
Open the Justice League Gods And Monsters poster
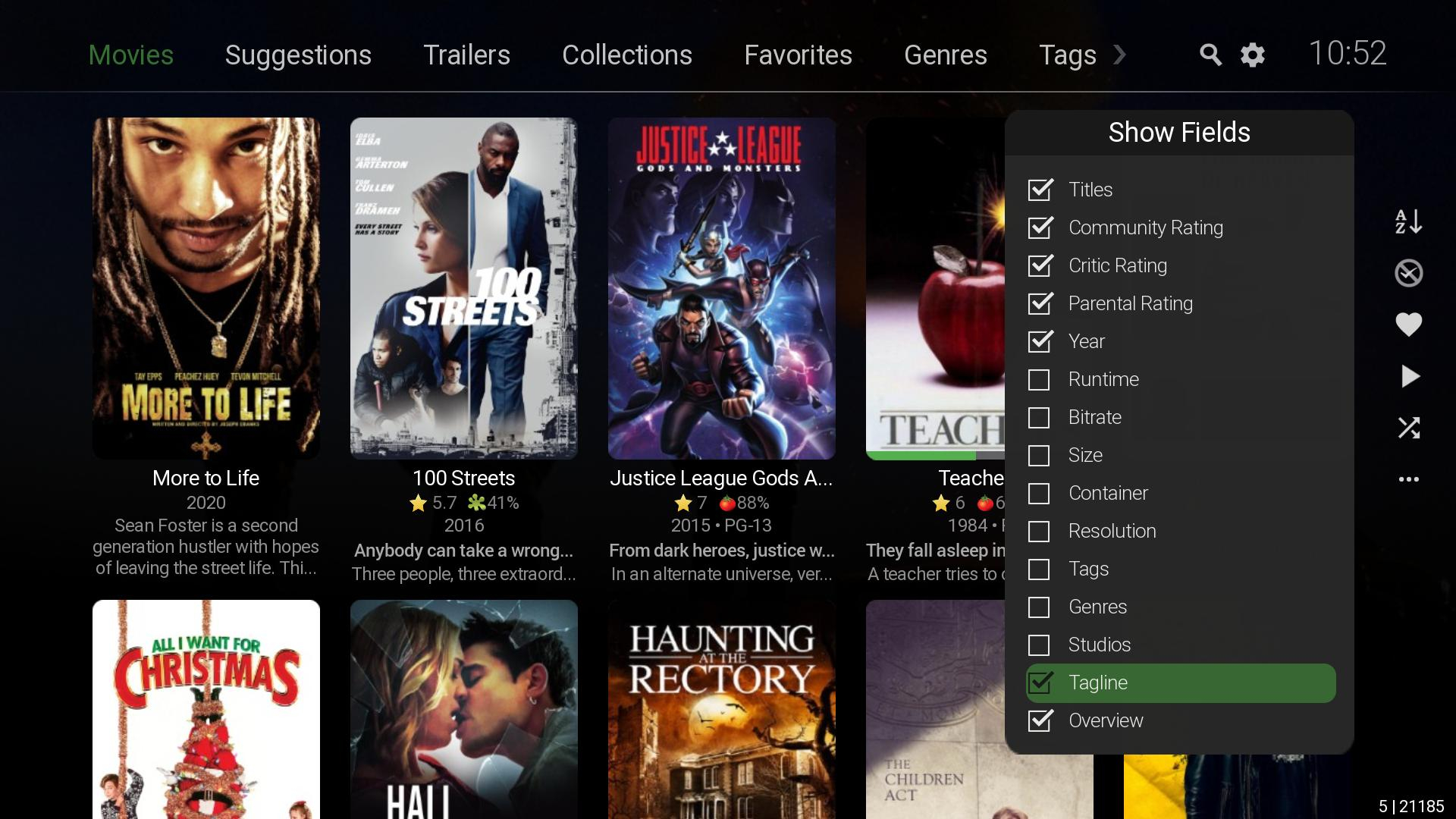(721, 288)
